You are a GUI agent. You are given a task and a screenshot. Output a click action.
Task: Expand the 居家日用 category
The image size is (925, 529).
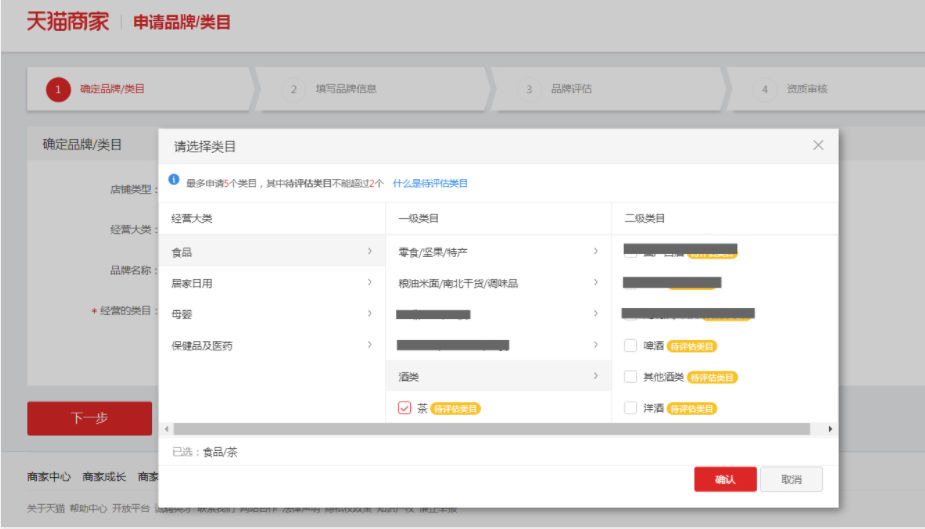(x=271, y=283)
